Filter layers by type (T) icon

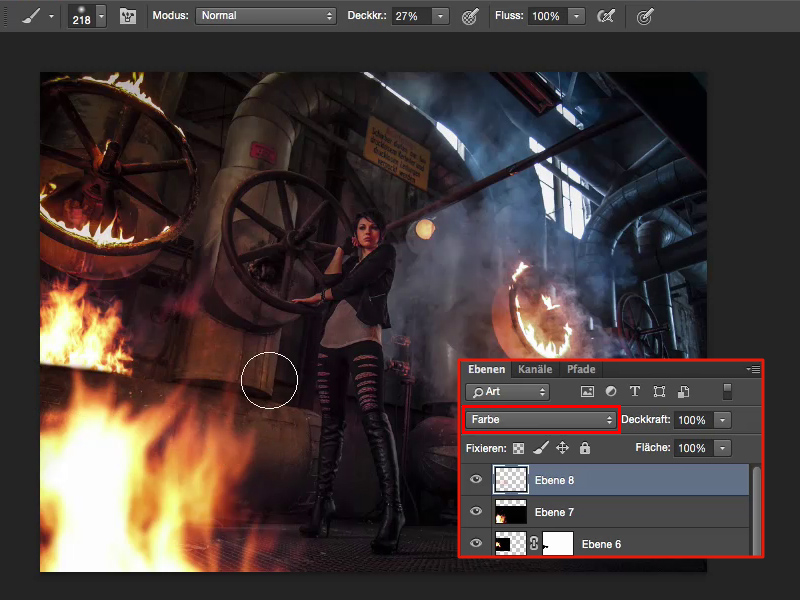pos(635,392)
